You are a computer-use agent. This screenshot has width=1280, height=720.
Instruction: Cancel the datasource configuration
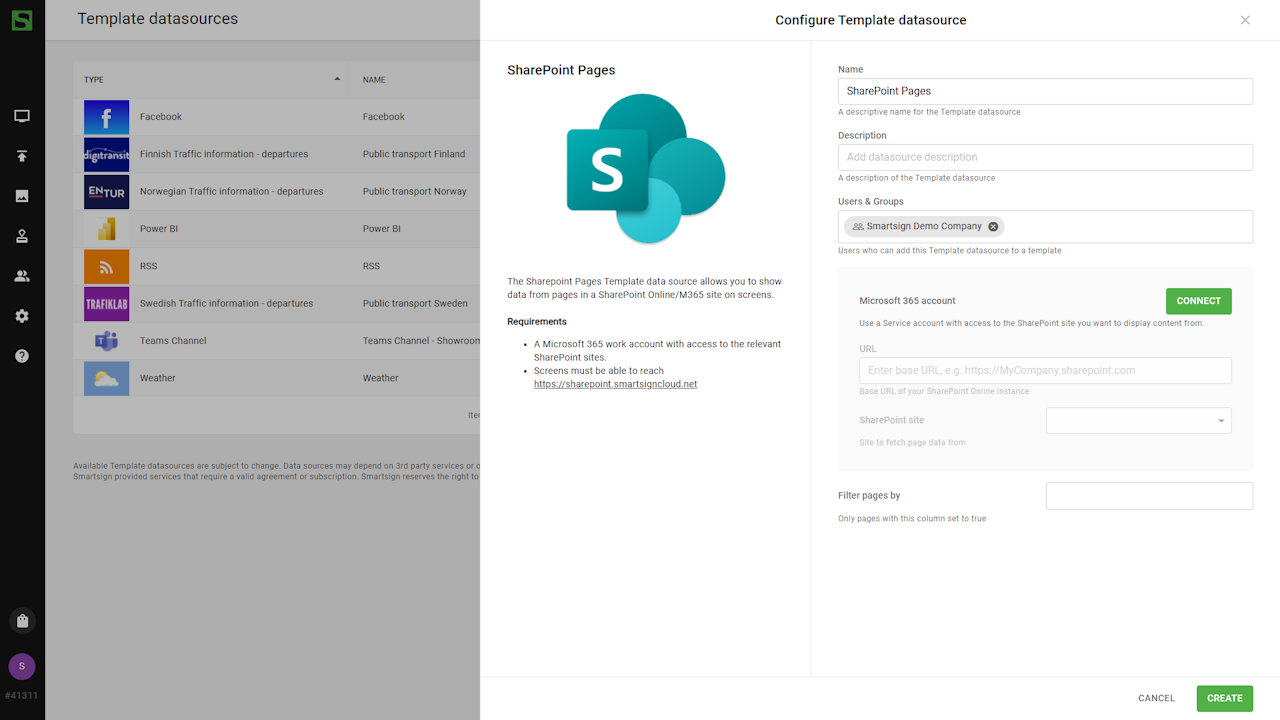point(1156,698)
